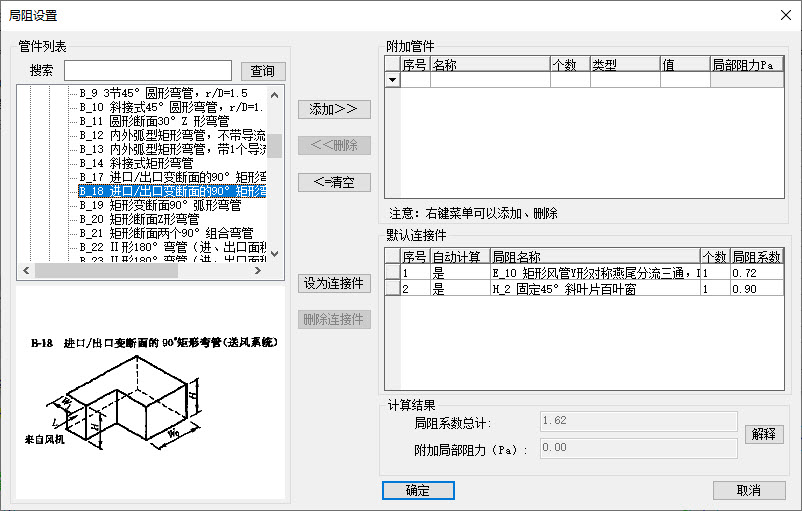Screen dimensions: 802x511
Task: Select B_21 矩形断面两个90° 组合弯管
Action: click(x=166, y=233)
